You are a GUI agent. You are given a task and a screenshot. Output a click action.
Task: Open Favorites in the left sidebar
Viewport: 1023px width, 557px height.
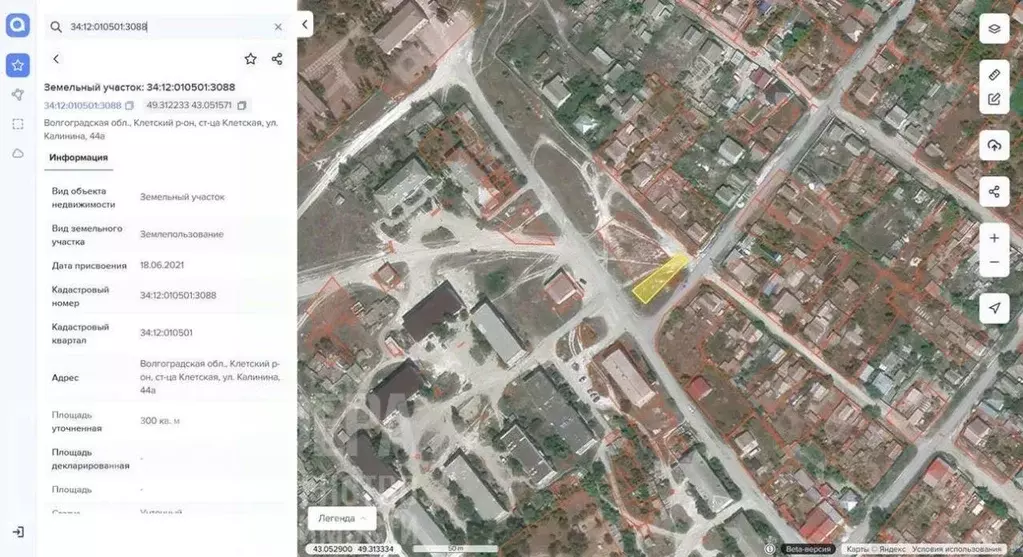17,65
